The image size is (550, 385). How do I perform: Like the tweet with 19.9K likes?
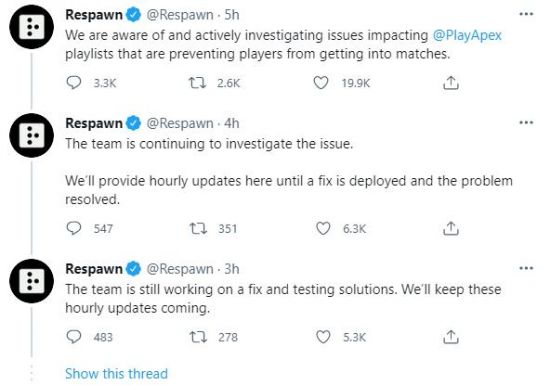point(321,83)
